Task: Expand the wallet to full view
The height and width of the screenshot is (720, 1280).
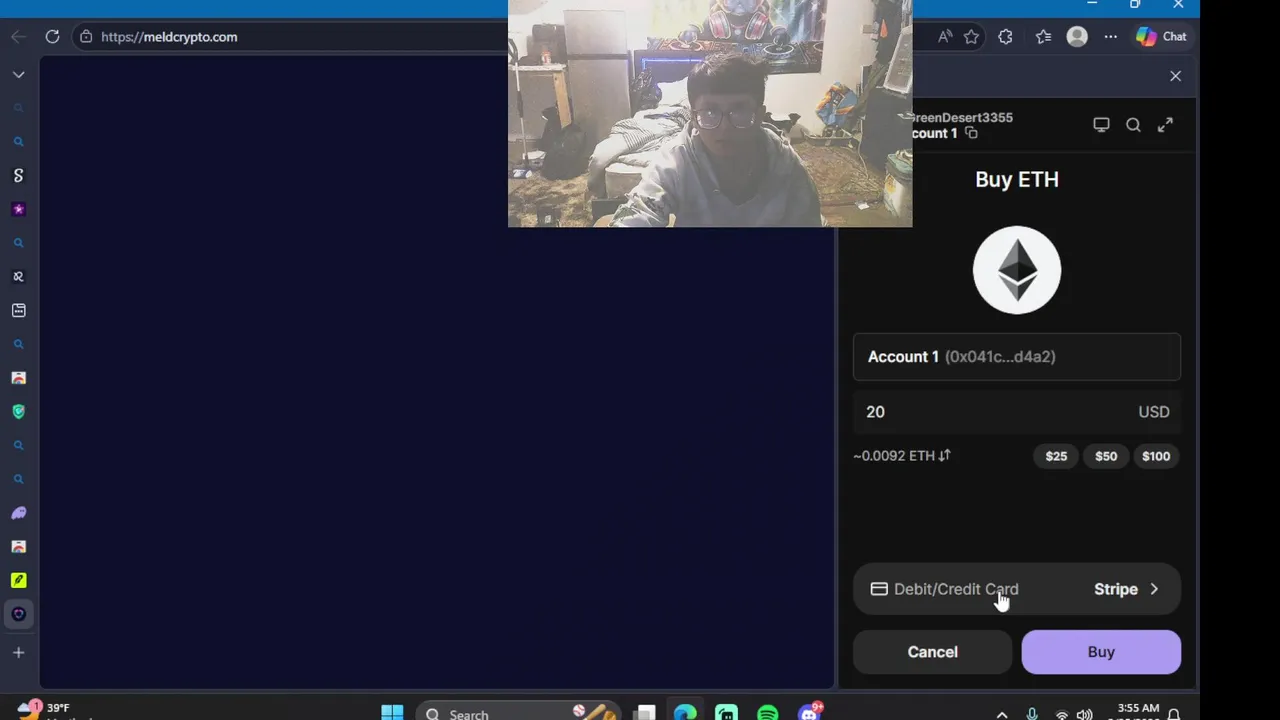Action: click(1165, 125)
